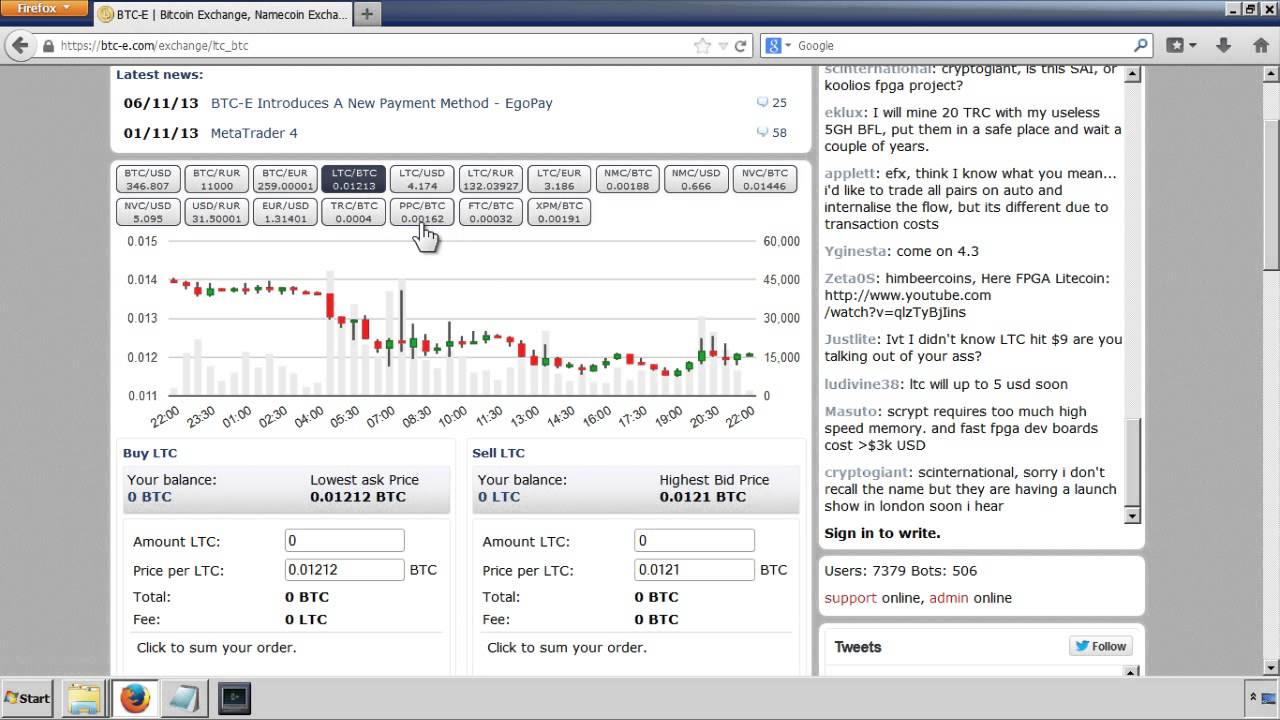Screen dimensions: 1280x720
Task: Select the LTC/EUR currency pair
Action: pyautogui.click(x=559, y=179)
